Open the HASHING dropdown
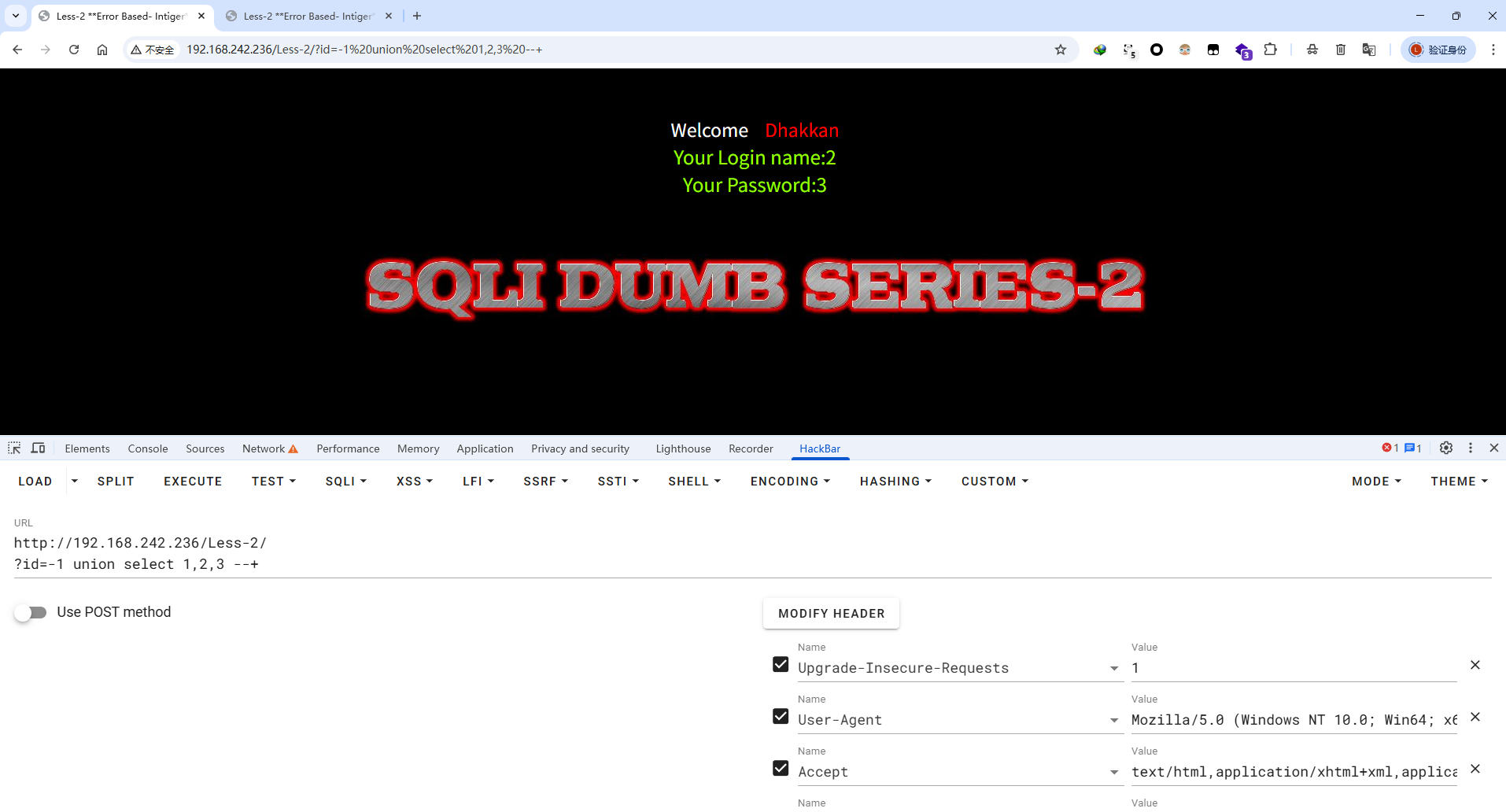1506x812 pixels. tap(895, 482)
